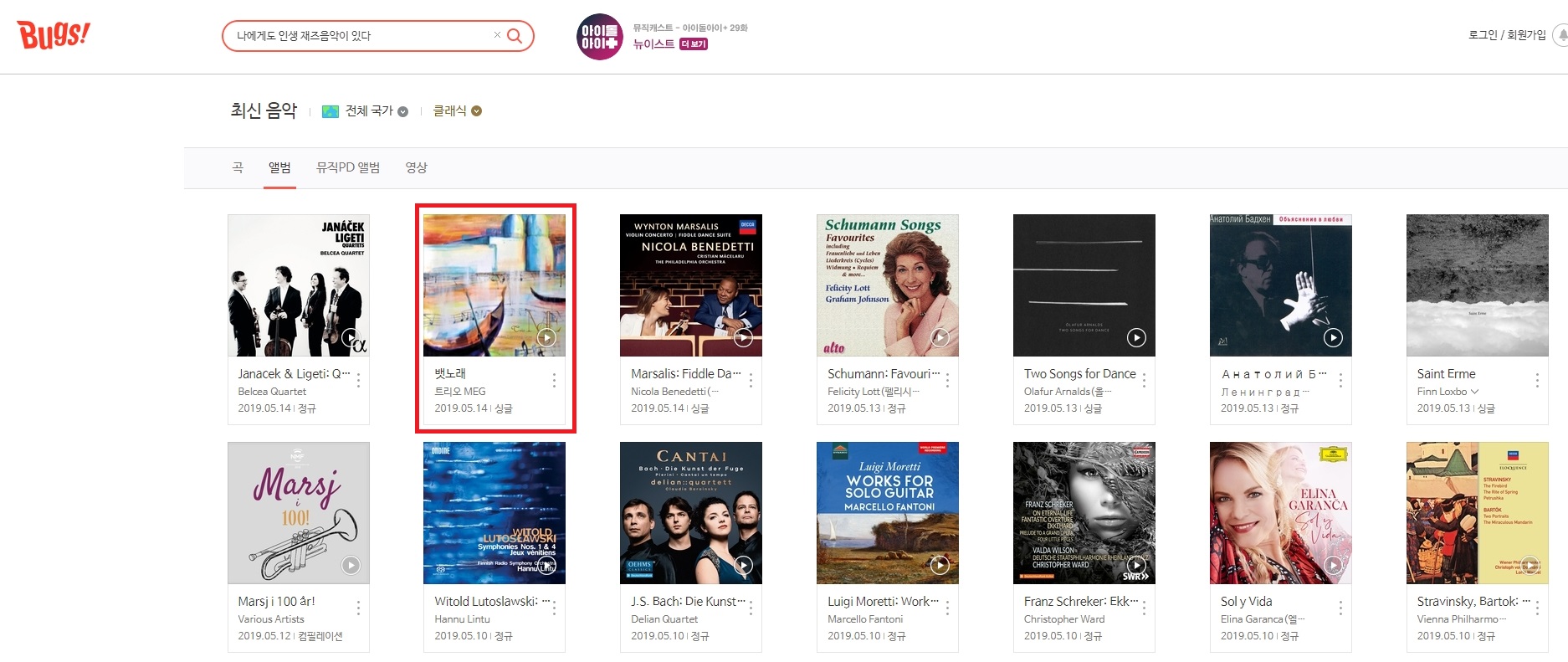Open the 뉴이스트 music cast link
The image size is (1568, 662).
click(653, 44)
